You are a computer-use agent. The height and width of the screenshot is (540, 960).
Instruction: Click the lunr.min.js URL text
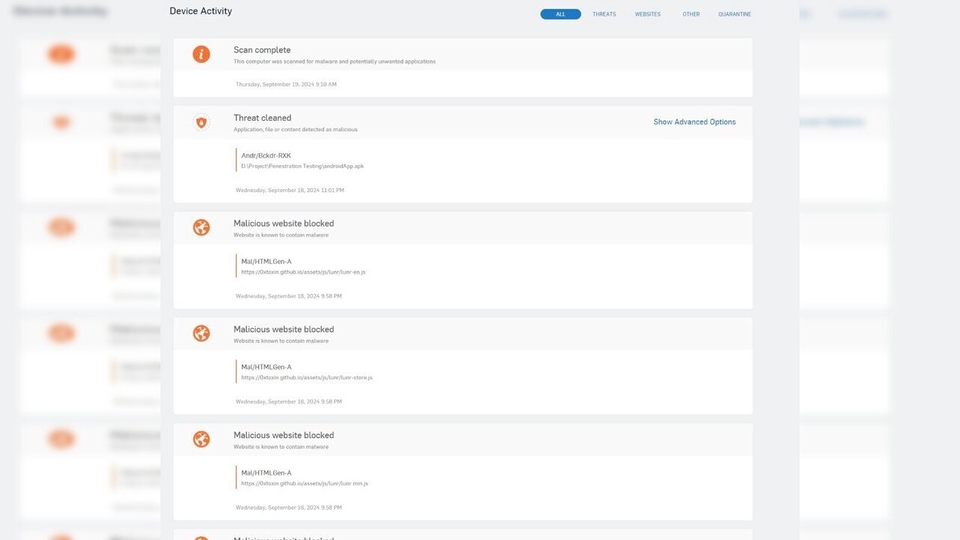[304, 484]
